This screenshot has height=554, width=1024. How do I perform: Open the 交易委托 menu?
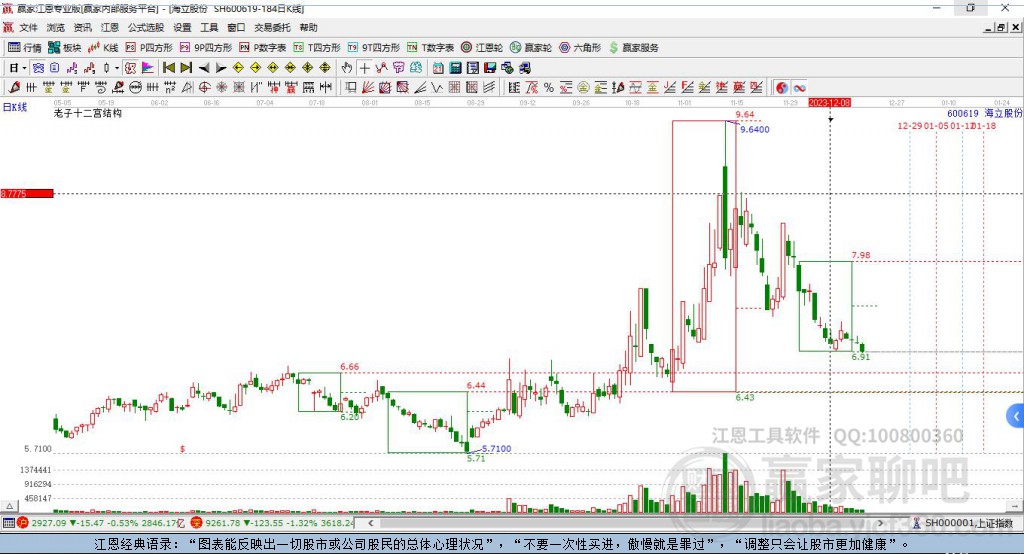tap(272, 27)
